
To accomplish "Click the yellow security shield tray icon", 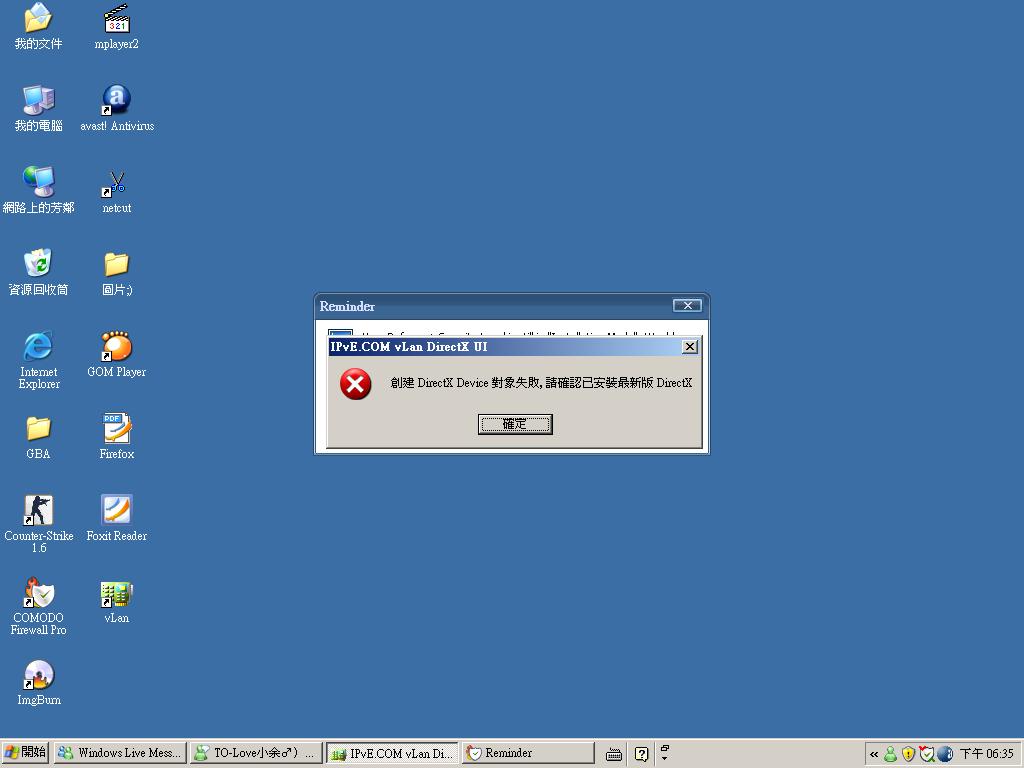I will (908, 754).
